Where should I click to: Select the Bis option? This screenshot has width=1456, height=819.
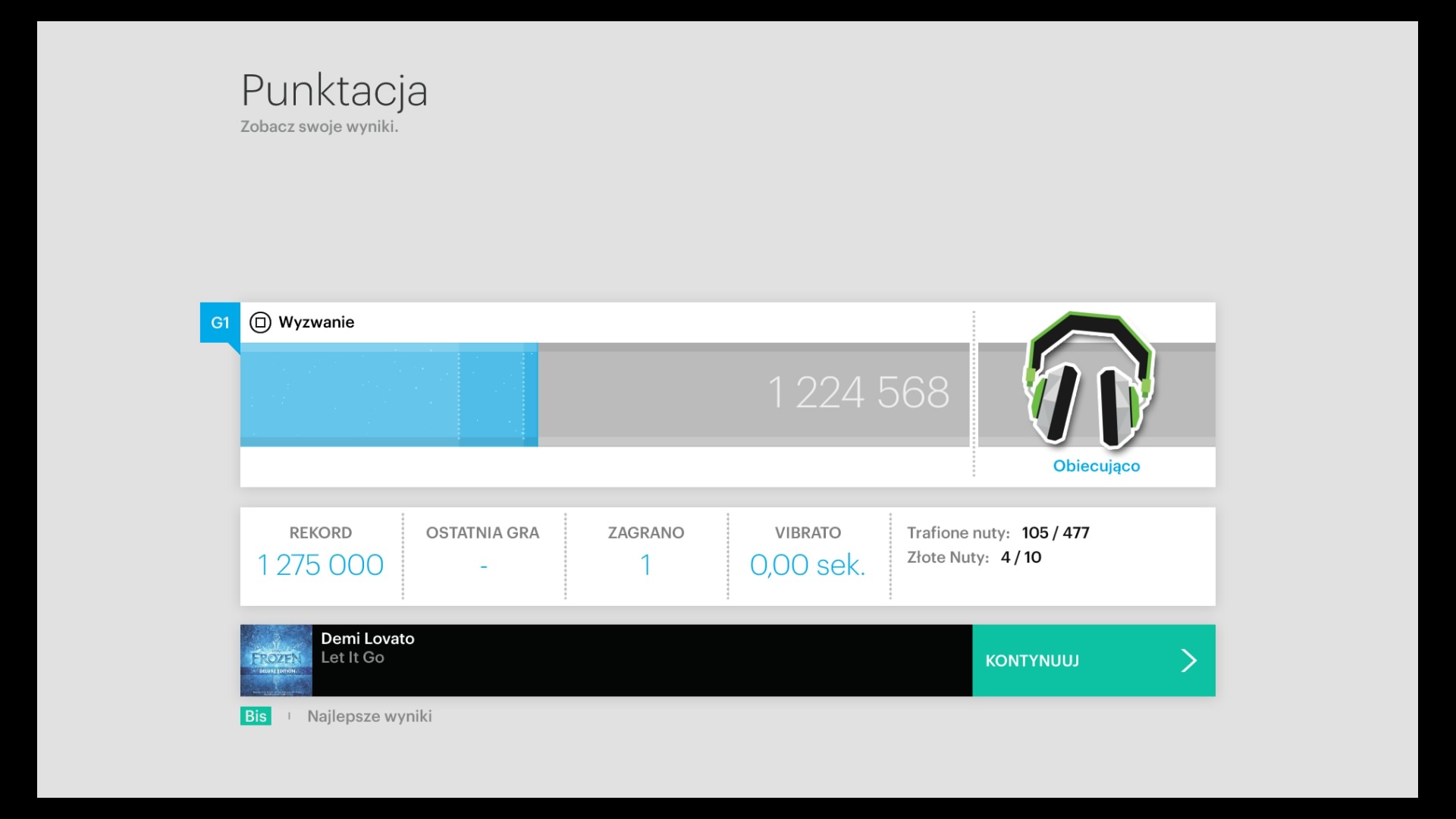click(256, 716)
